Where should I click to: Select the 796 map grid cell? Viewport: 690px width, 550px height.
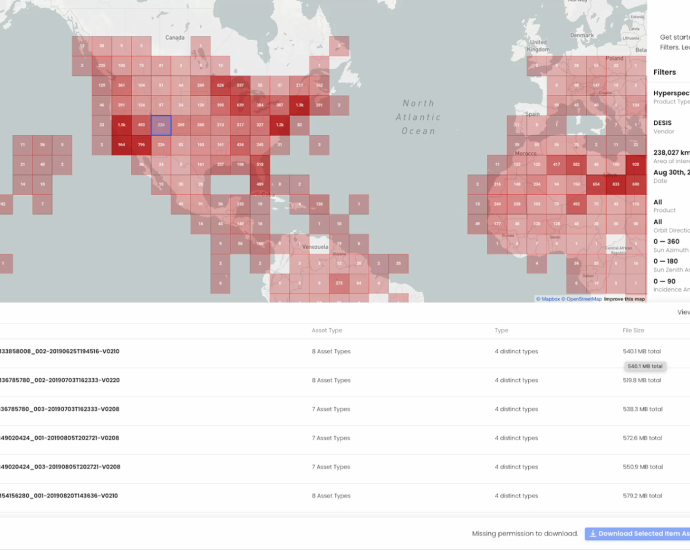click(141, 145)
